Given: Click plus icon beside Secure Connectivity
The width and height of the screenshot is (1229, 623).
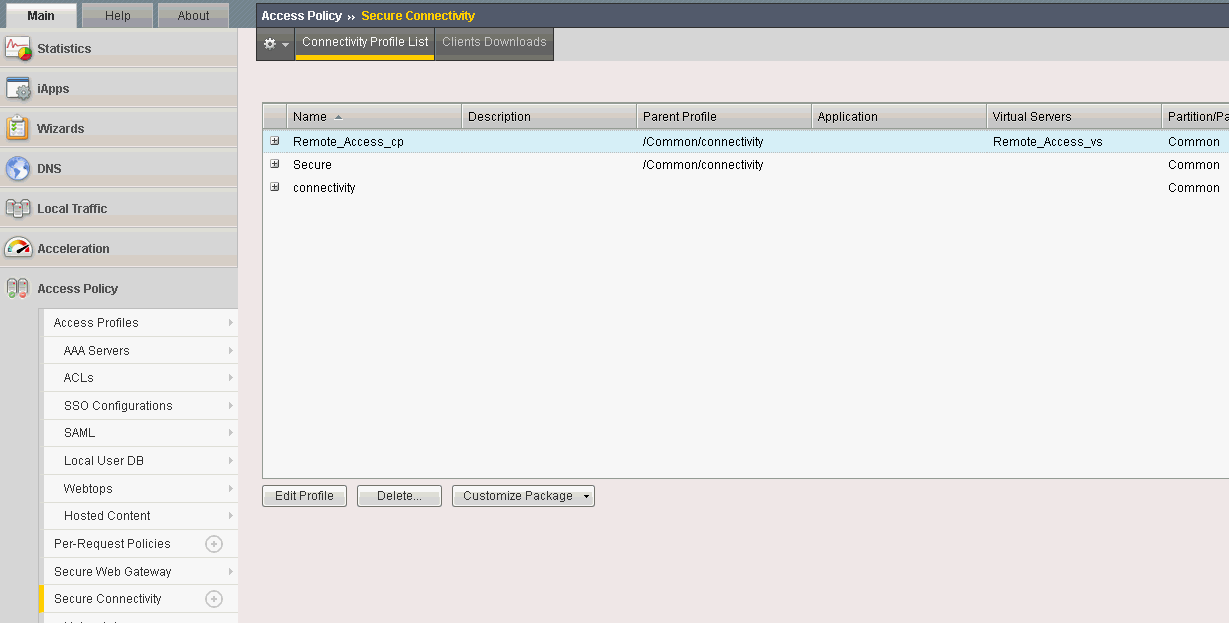Looking at the screenshot, I should (213, 599).
